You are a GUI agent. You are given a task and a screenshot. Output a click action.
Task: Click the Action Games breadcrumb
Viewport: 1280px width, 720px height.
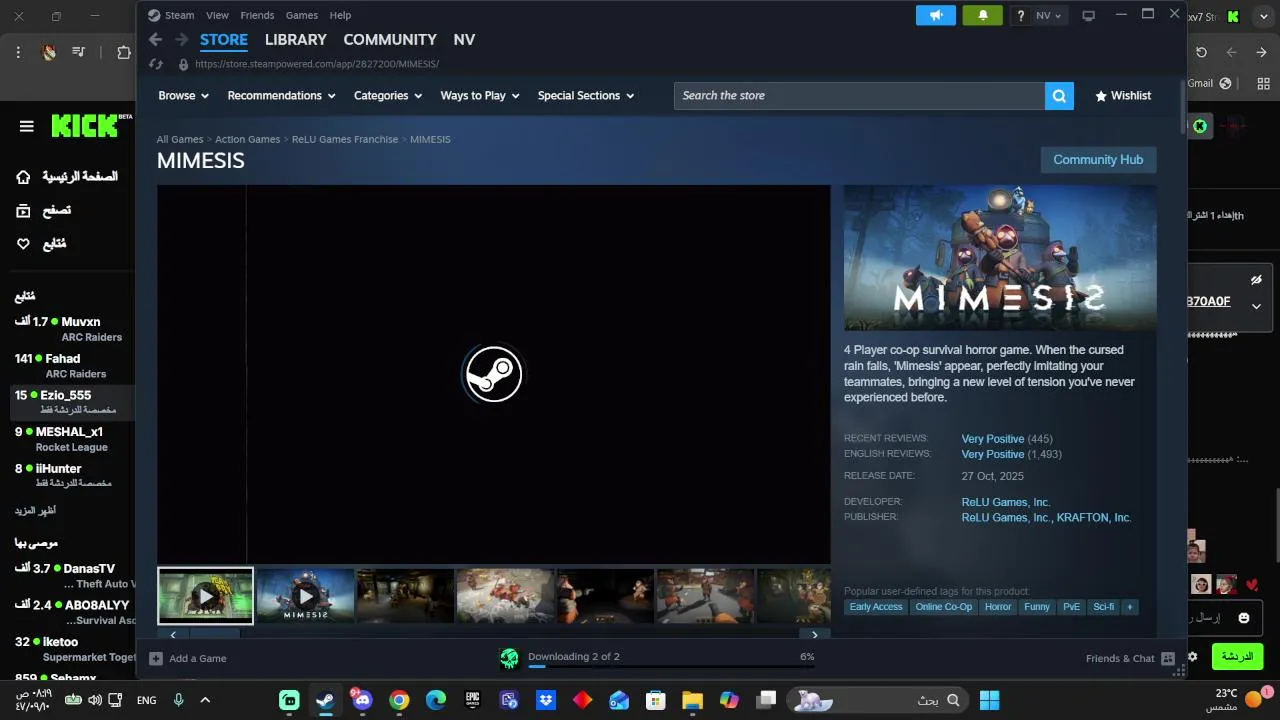[247, 139]
